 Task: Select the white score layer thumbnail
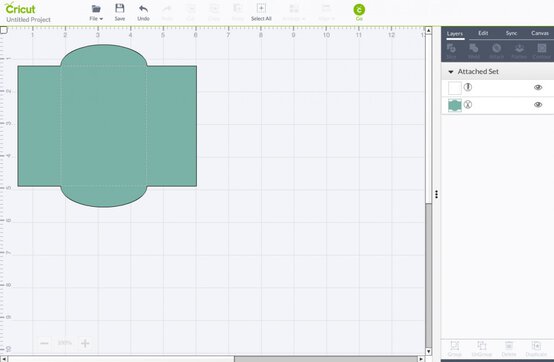coord(455,88)
